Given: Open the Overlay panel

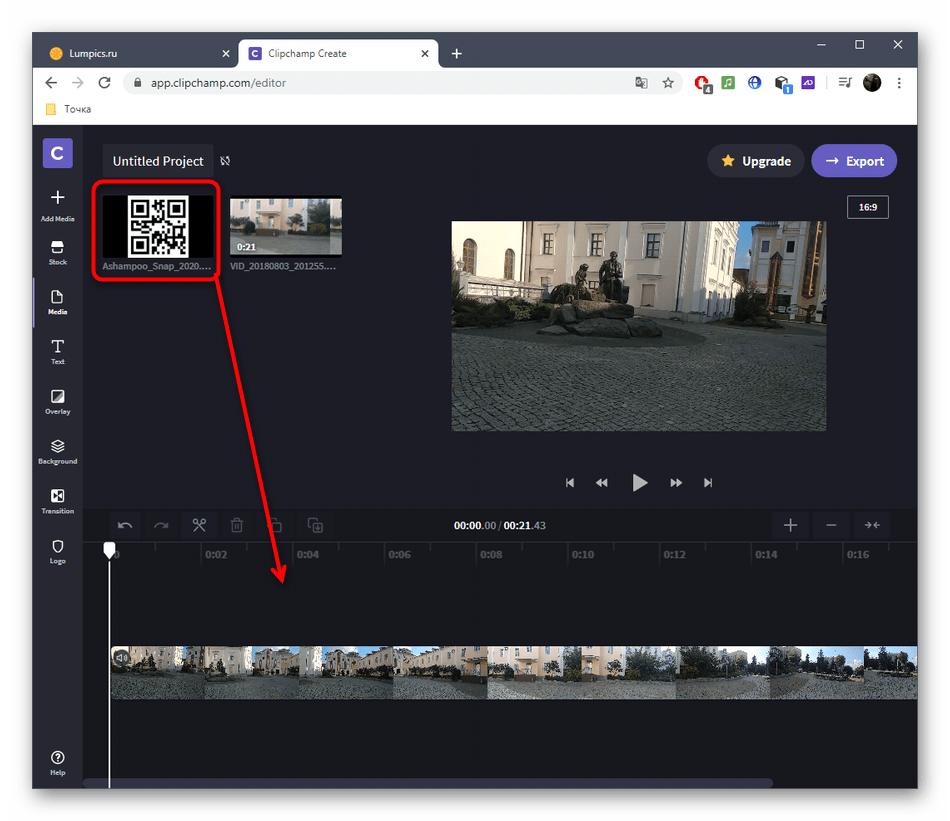Looking at the screenshot, I should [x=58, y=402].
